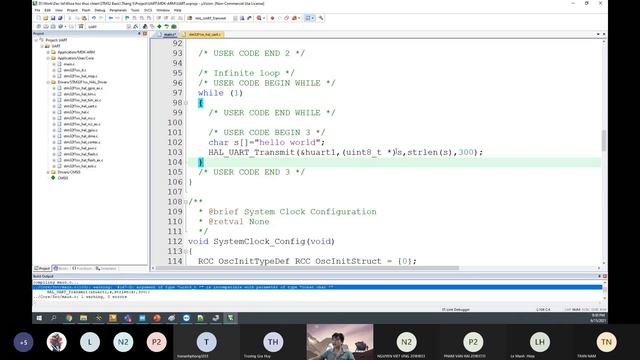Rebuild all target files icon
640x360 pixels.
pyautogui.click(x=53, y=27)
